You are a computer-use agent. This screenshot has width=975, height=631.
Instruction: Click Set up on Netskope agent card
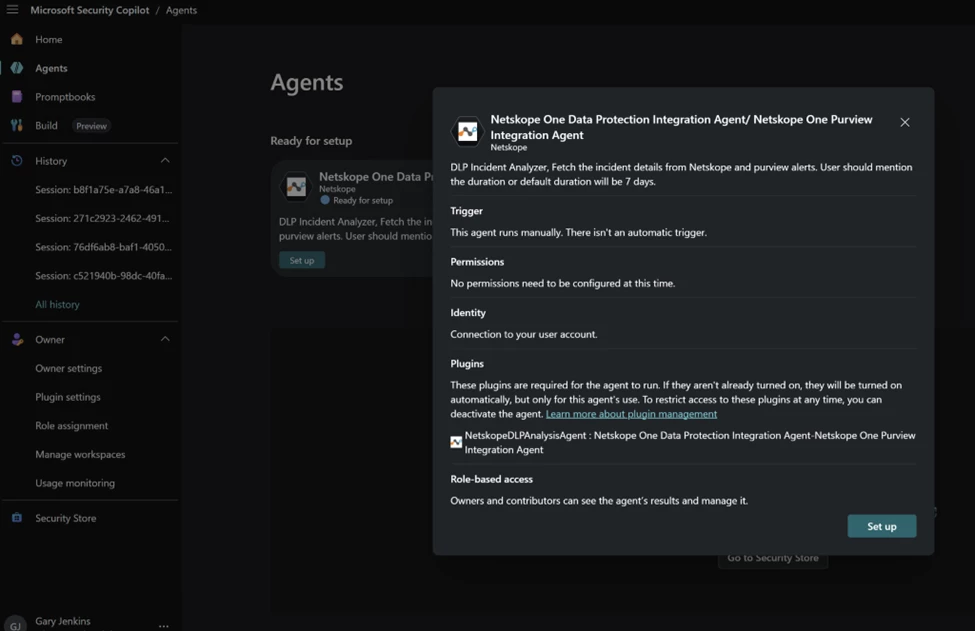(x=302, y=260)
